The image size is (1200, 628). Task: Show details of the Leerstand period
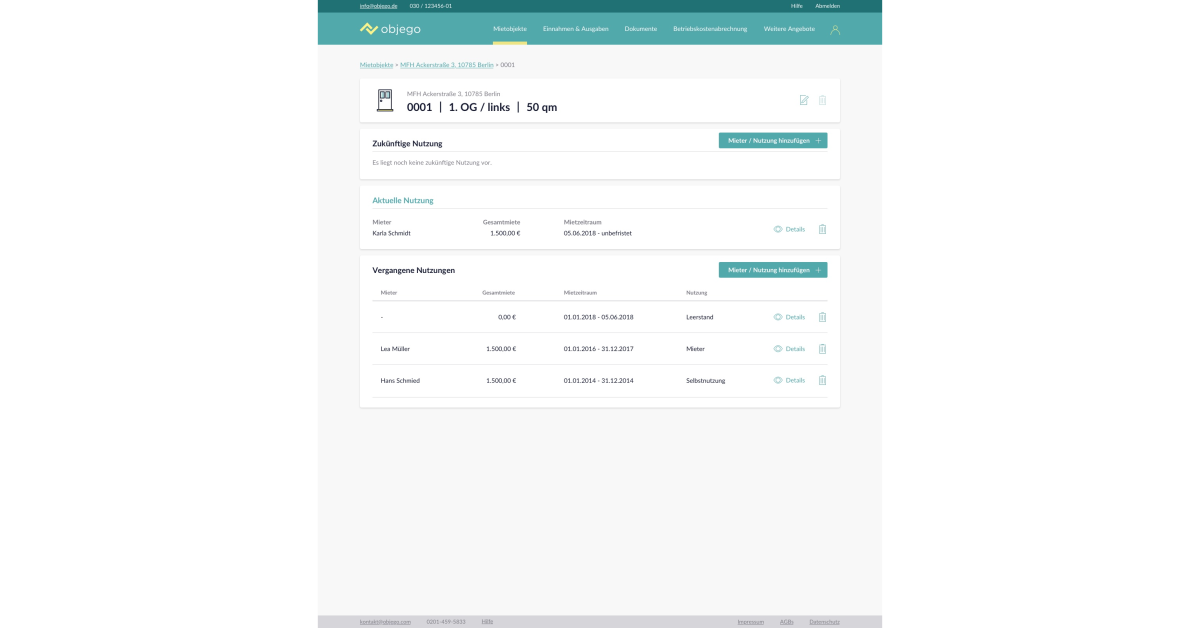(x=789, y=317)
